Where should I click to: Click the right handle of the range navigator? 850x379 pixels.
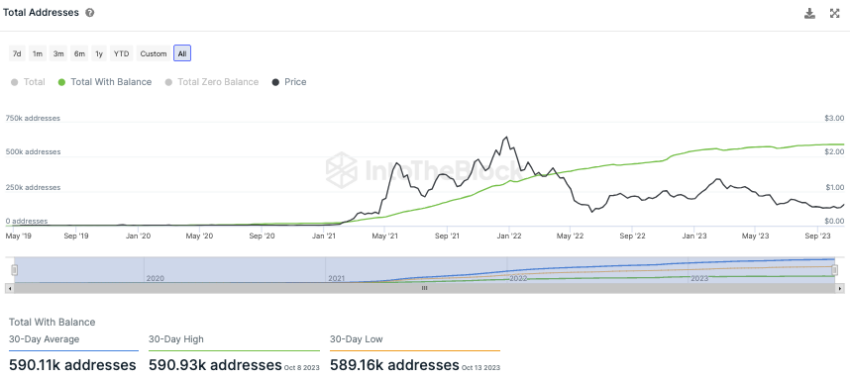pos(836,270)
